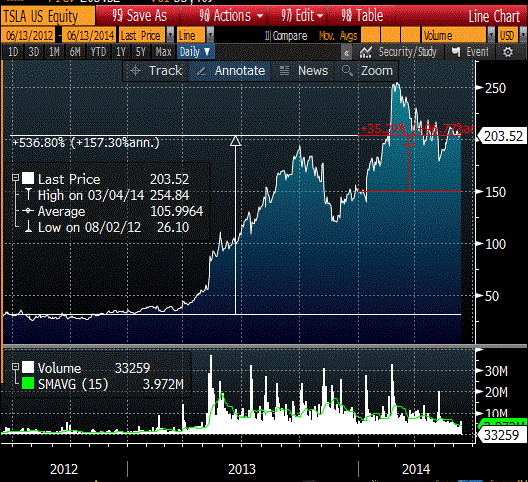The height and width of the screenshot is (482, 528).
Task: Select the 5Y time range
Action: click(141, 52)
